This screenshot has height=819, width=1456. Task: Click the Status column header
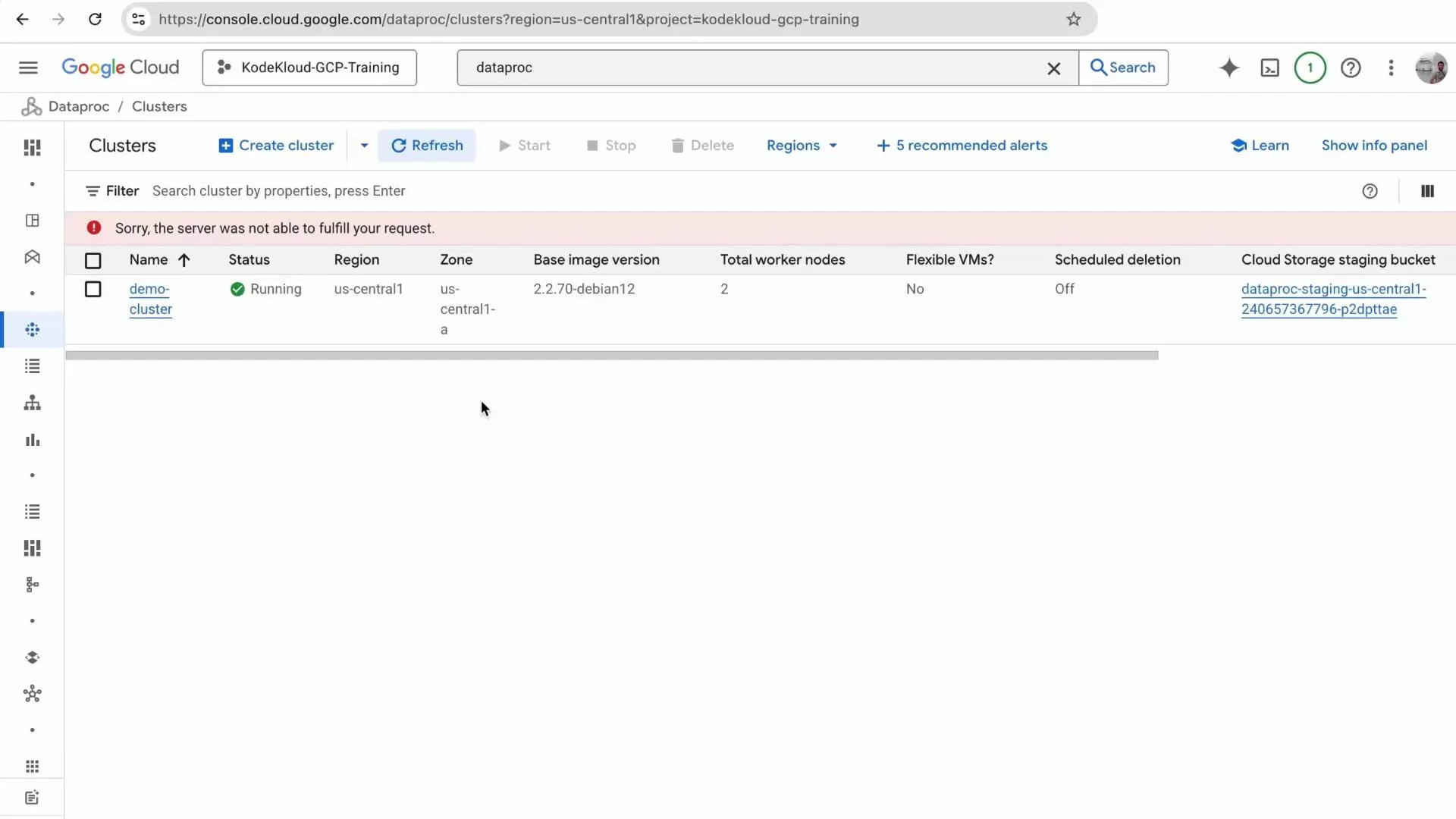tap(249, 260)
